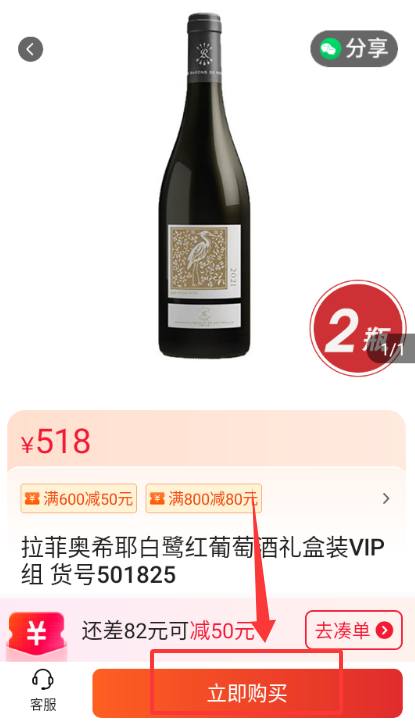
Task: Tap the 1/1 image counter
Action: point(392,349)
